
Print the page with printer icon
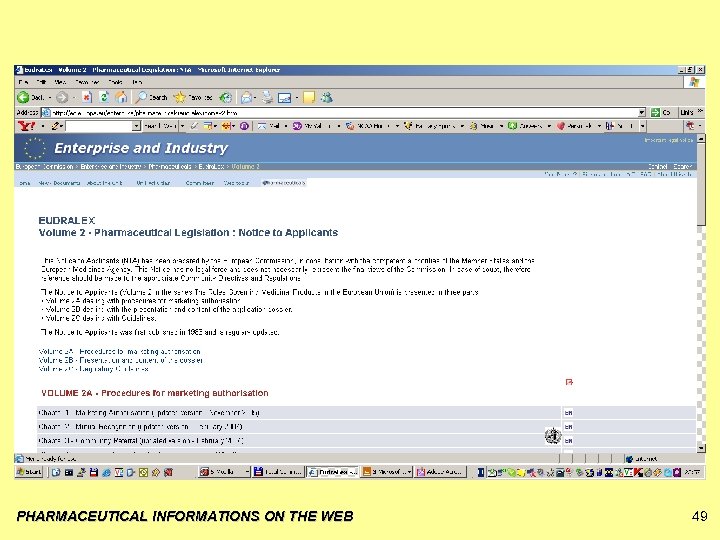click(x=267, y=97)
